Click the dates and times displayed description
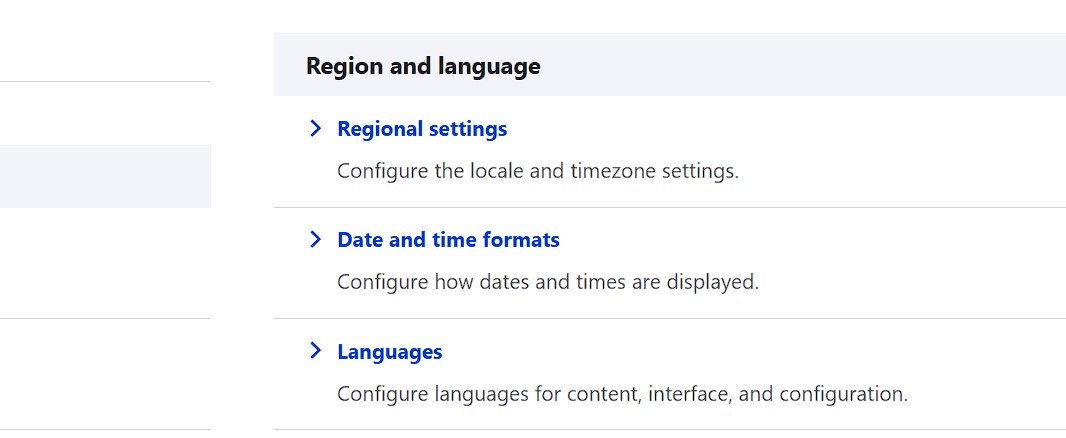 pos(548,282)
